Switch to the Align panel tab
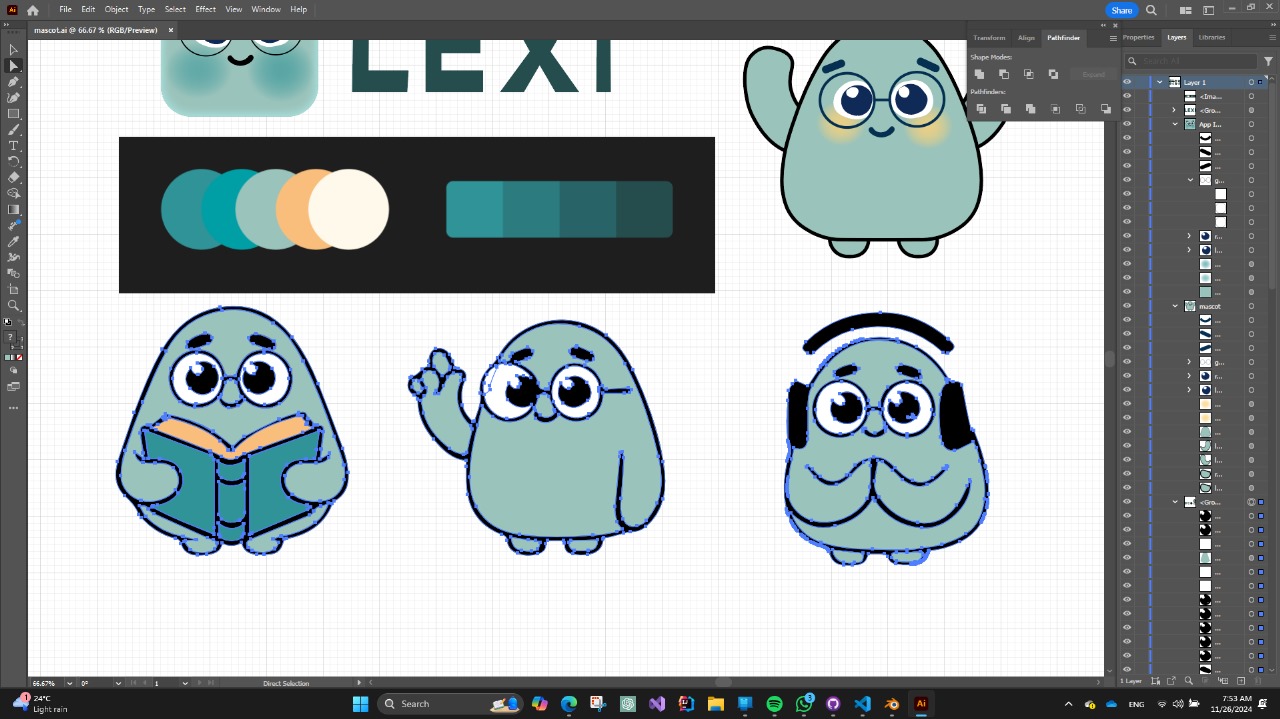Screen dimensions: 1280x719 point(1026,38)
